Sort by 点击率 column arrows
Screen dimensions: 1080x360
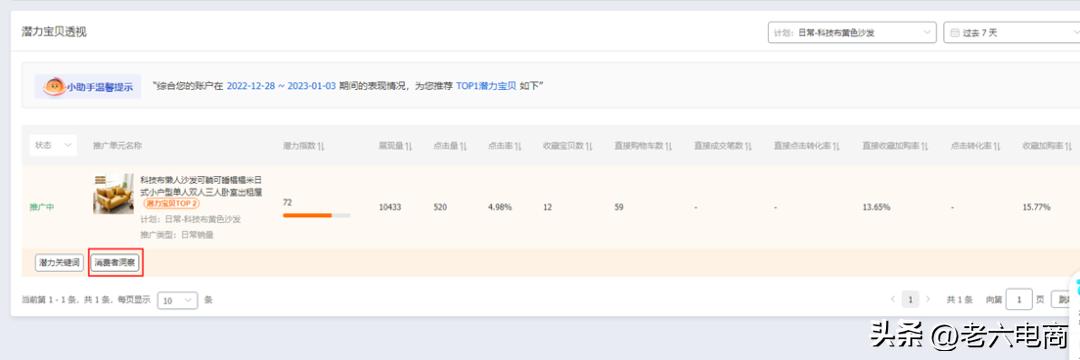(517, 146)
